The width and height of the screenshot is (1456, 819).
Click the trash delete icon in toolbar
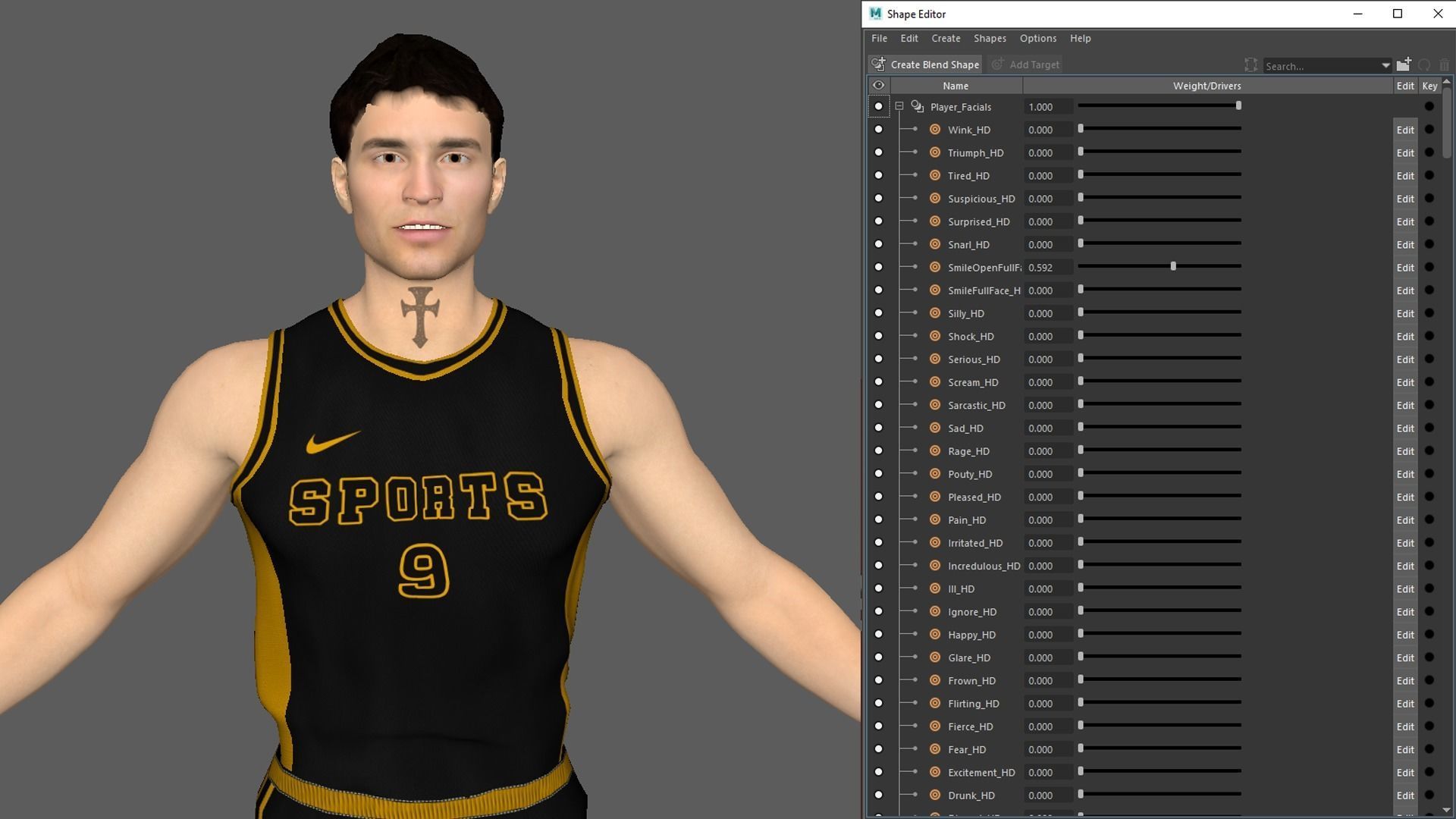[1444, 65]
